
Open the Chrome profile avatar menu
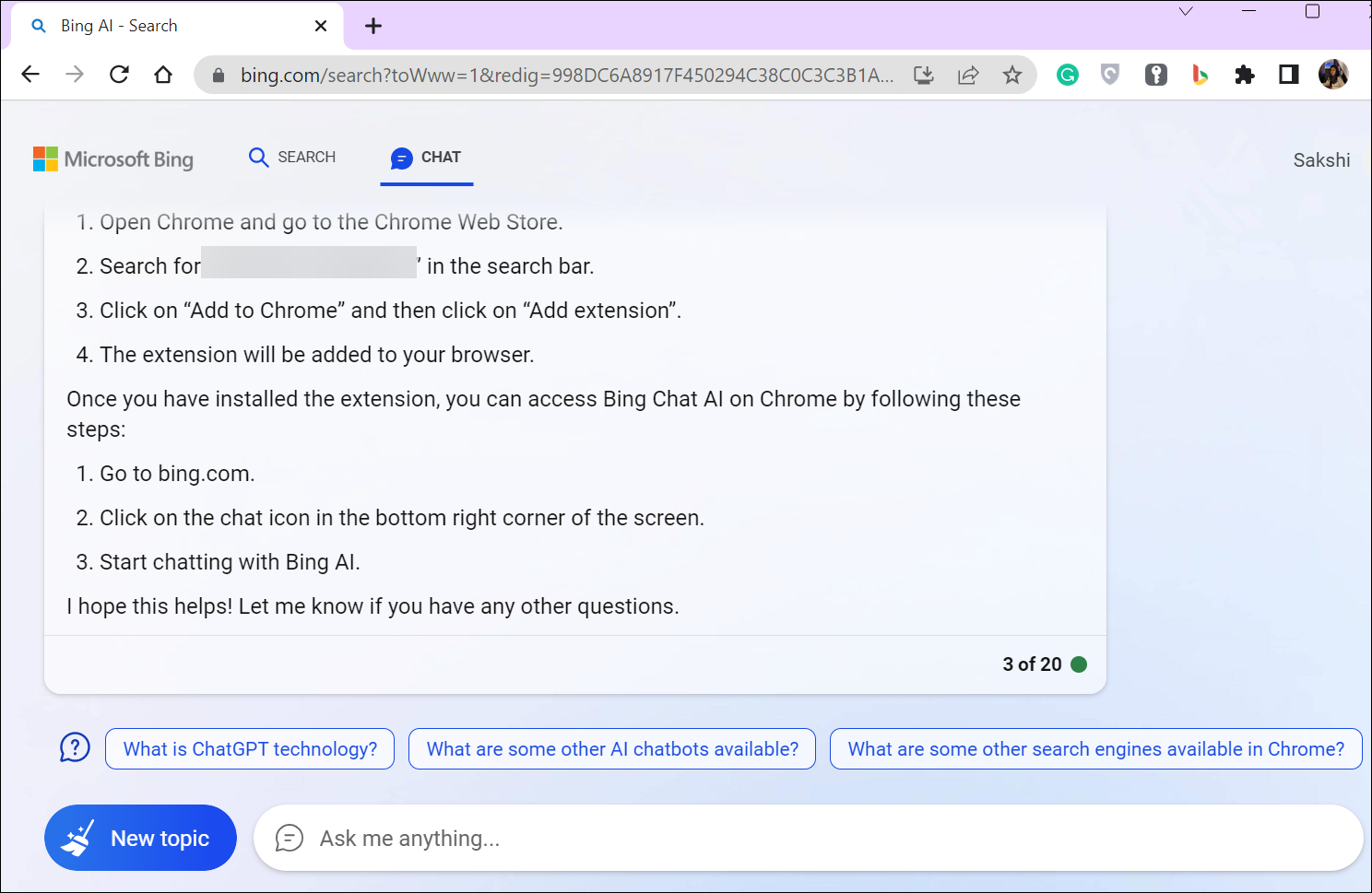[x=1333, y=75]
